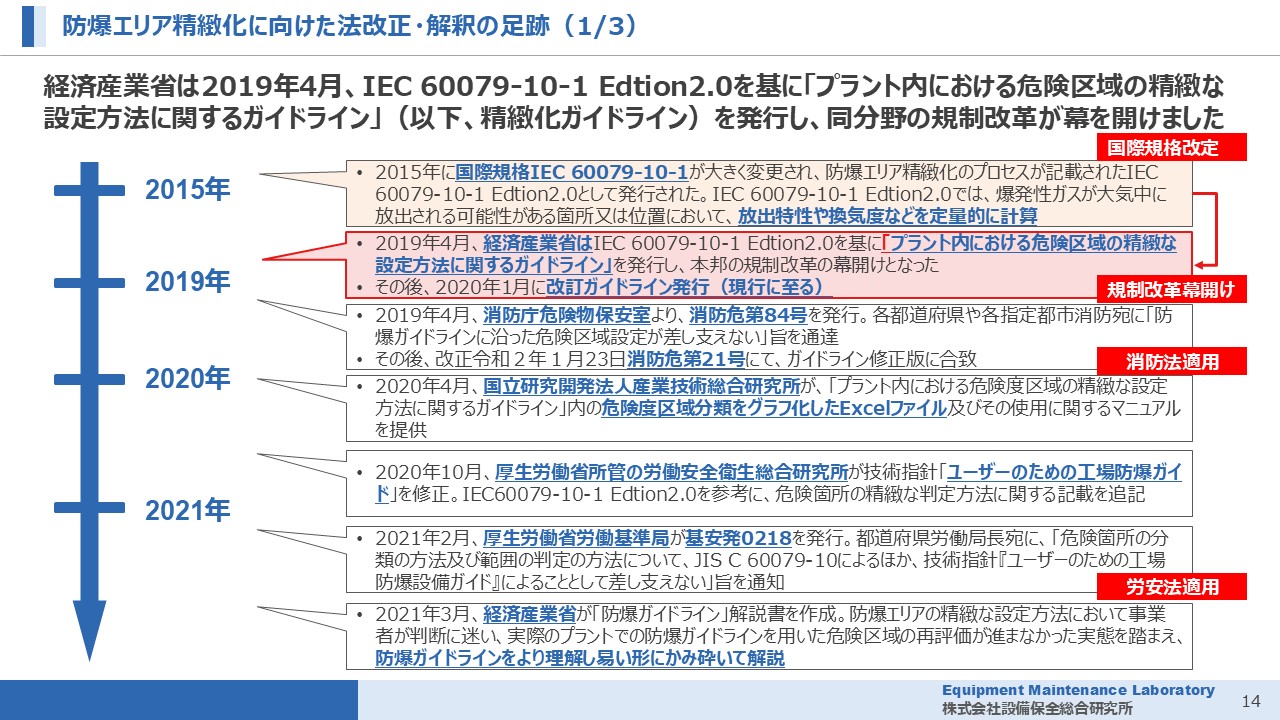The width and height of the screenshot is (1280, 720).
Task: Click the Equipment Maintenance Laboratory footer text
Action: (1078, 690)
